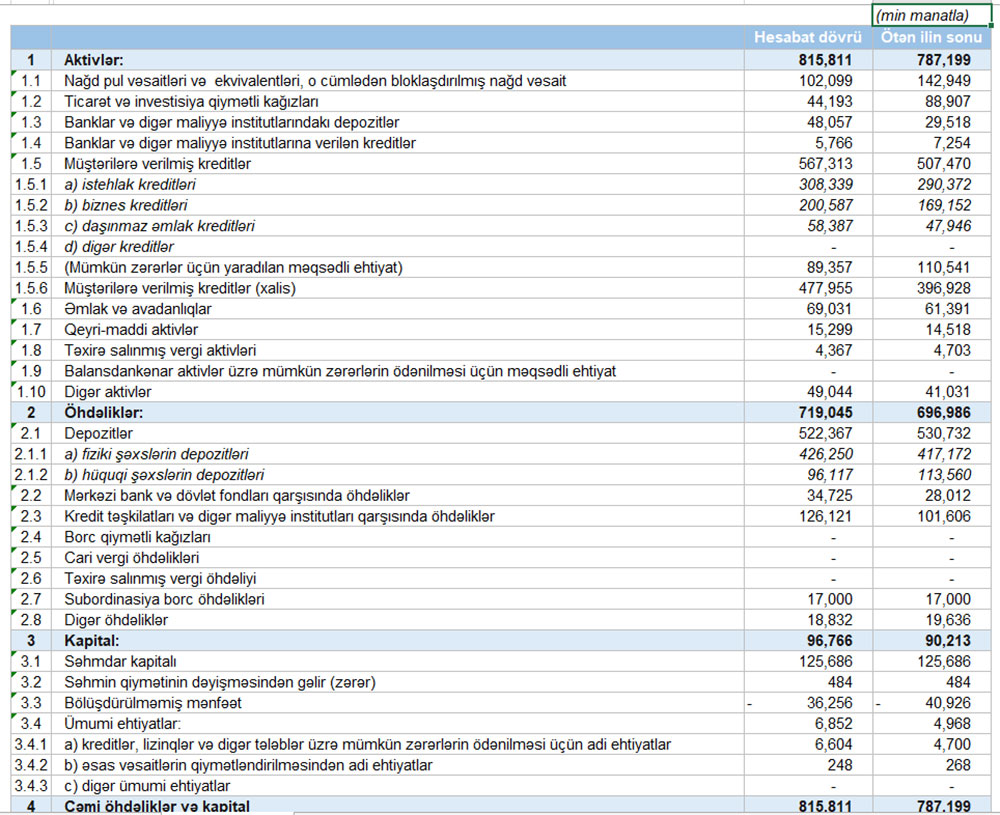Click the 'Cəmi öhdəliklər və kapital' label

[157, 807]
